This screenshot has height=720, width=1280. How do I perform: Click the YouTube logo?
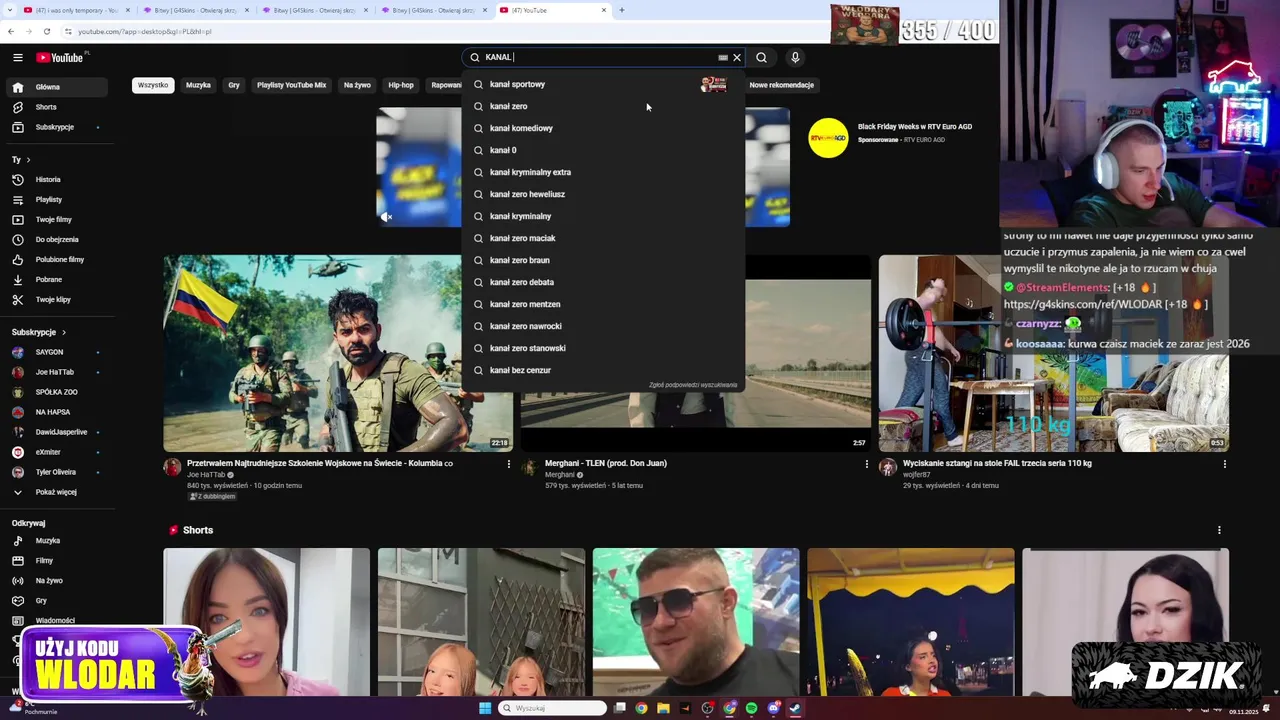[x=60, y=57]
